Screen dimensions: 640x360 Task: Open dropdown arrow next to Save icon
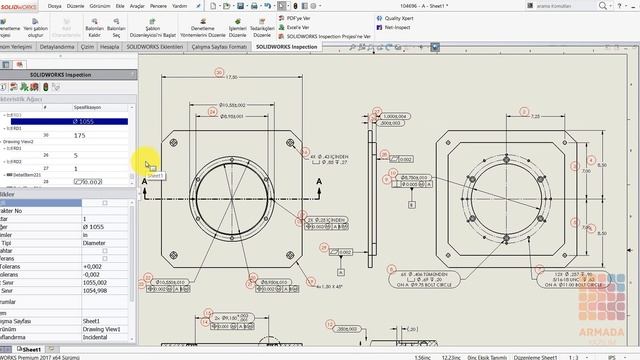247,6
